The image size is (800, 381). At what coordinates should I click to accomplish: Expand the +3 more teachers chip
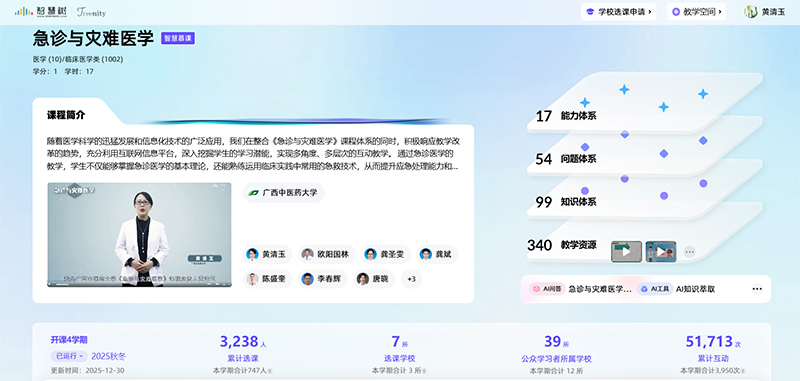click(411, 279)
